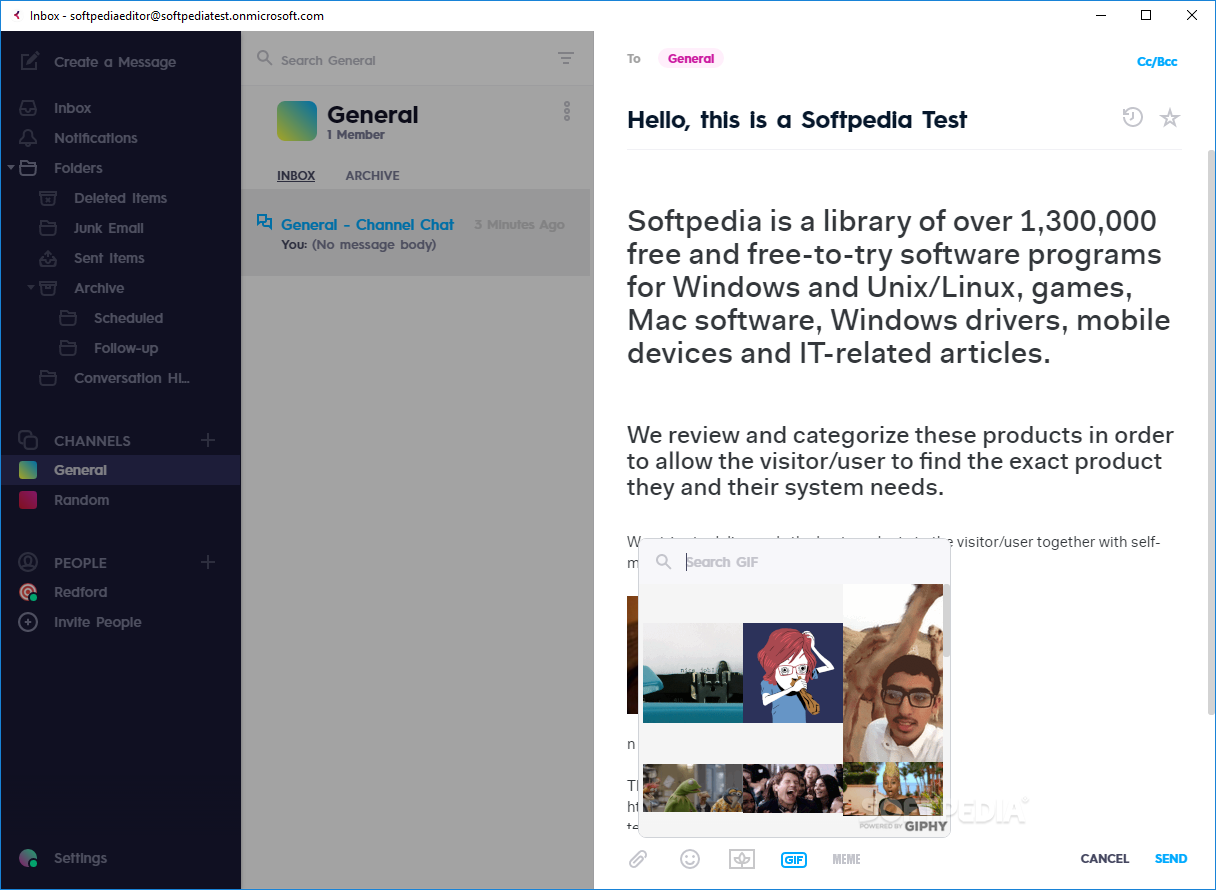Click Invite People link

pos(98,622)
